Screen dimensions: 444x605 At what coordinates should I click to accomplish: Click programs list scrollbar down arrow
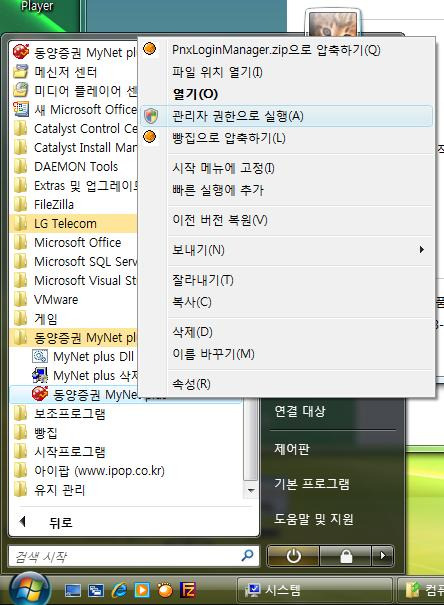pyautogui.click(x=251, y=491)
